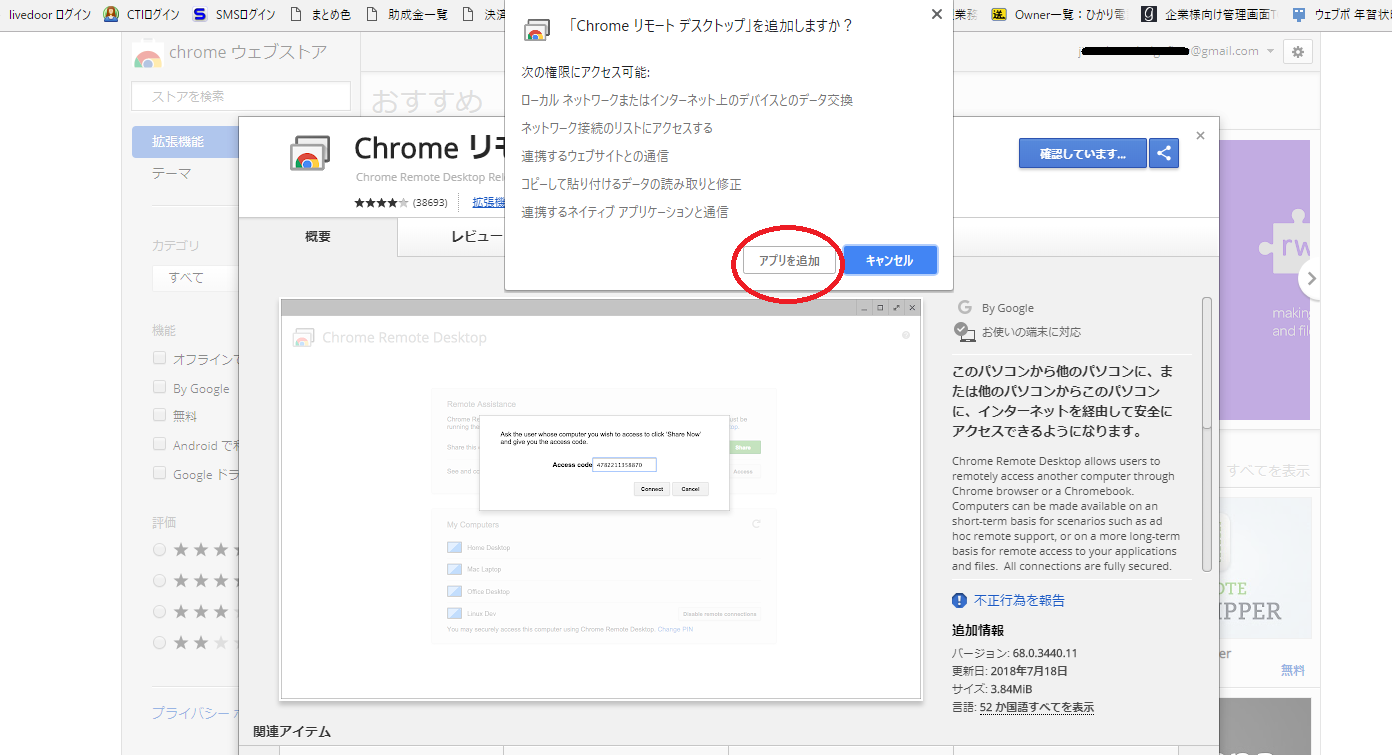Click the Owner一覧 bookmark icon
1392x755 pixels.
click(999, 15)
